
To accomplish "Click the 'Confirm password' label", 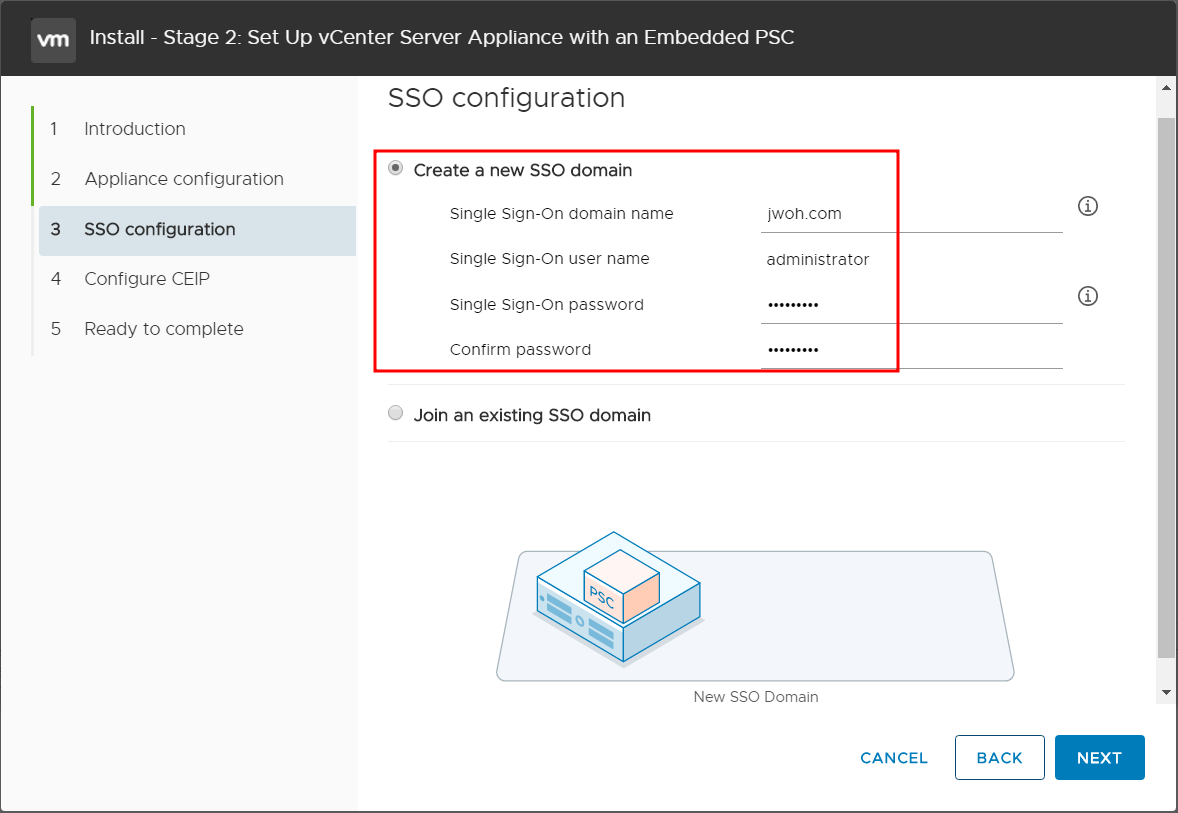I will click(520, 350).
